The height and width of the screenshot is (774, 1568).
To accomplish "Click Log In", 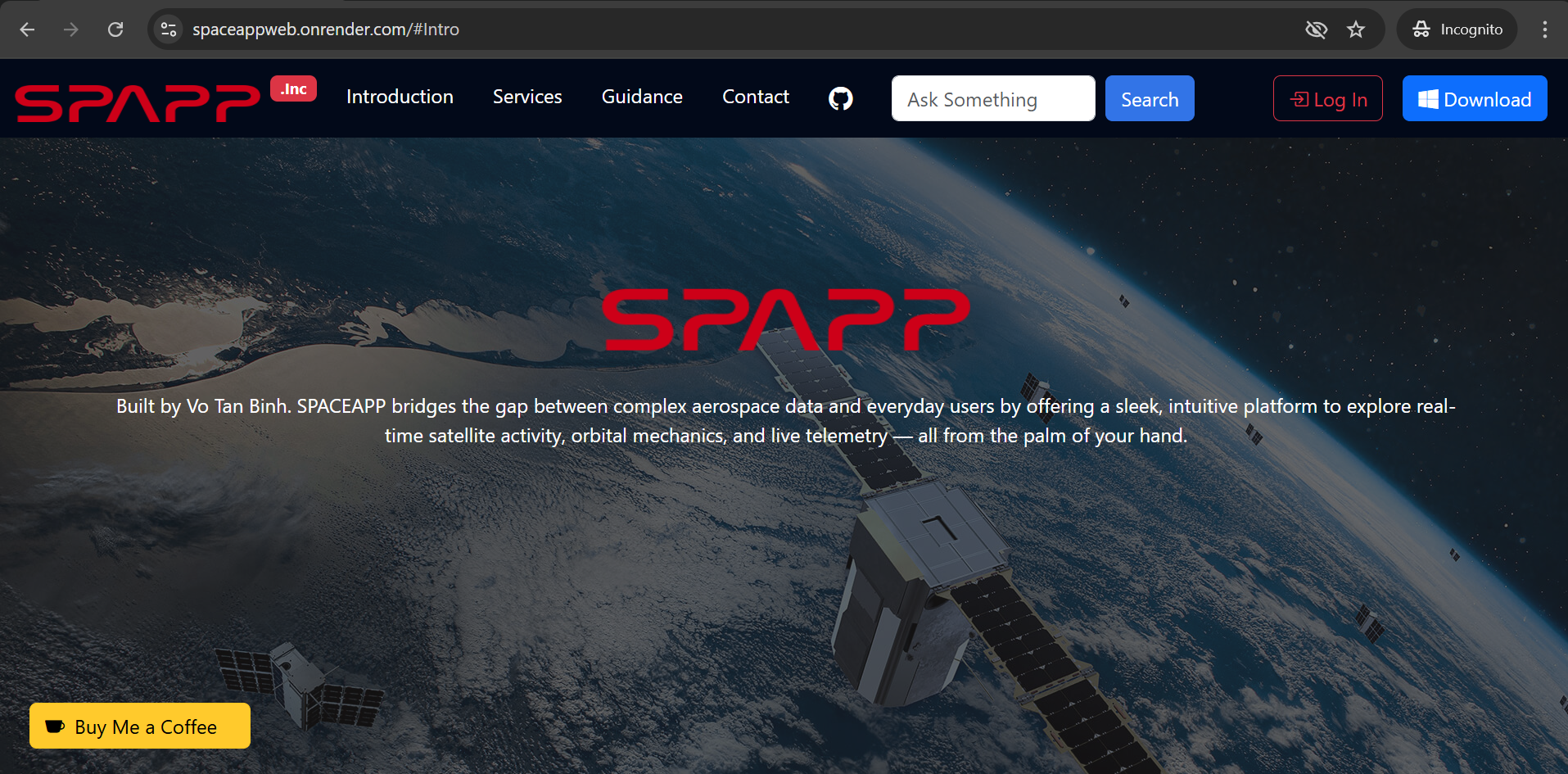I will click(1327, 98).
